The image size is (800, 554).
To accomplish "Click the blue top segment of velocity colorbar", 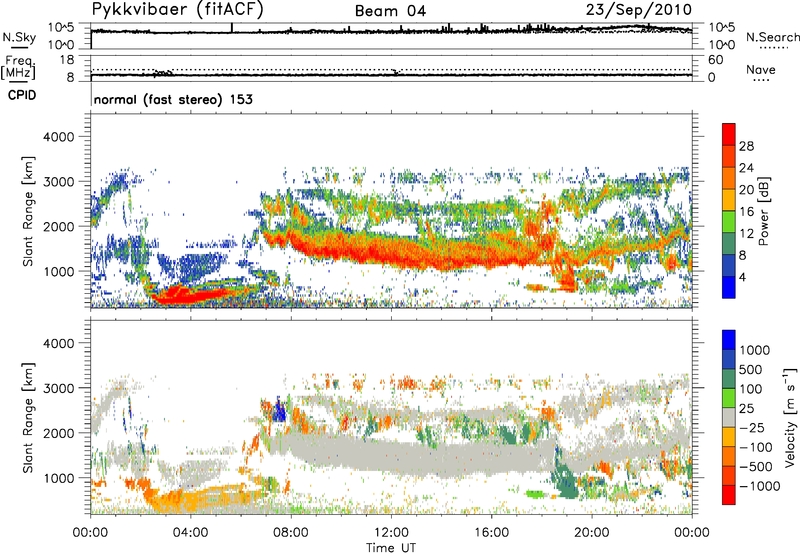I will click(729, 340).
